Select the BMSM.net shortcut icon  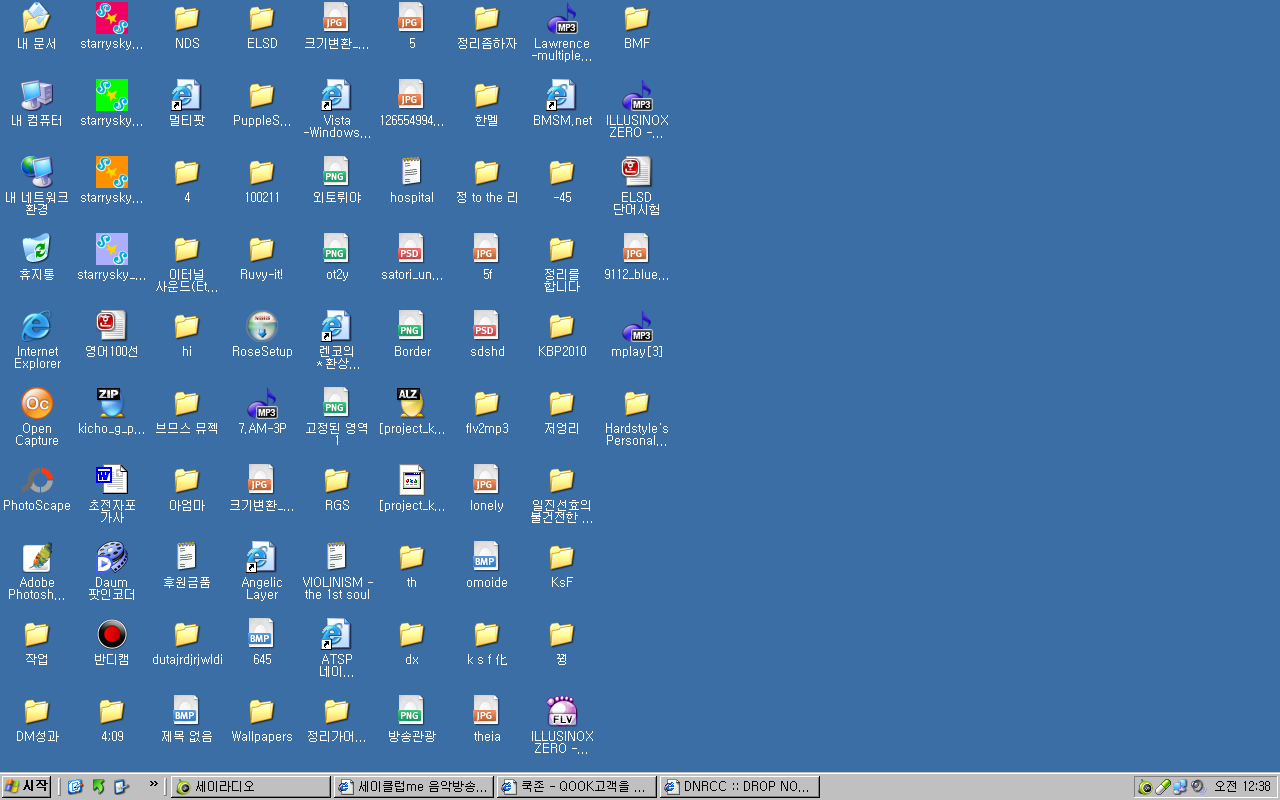(562, 96)
